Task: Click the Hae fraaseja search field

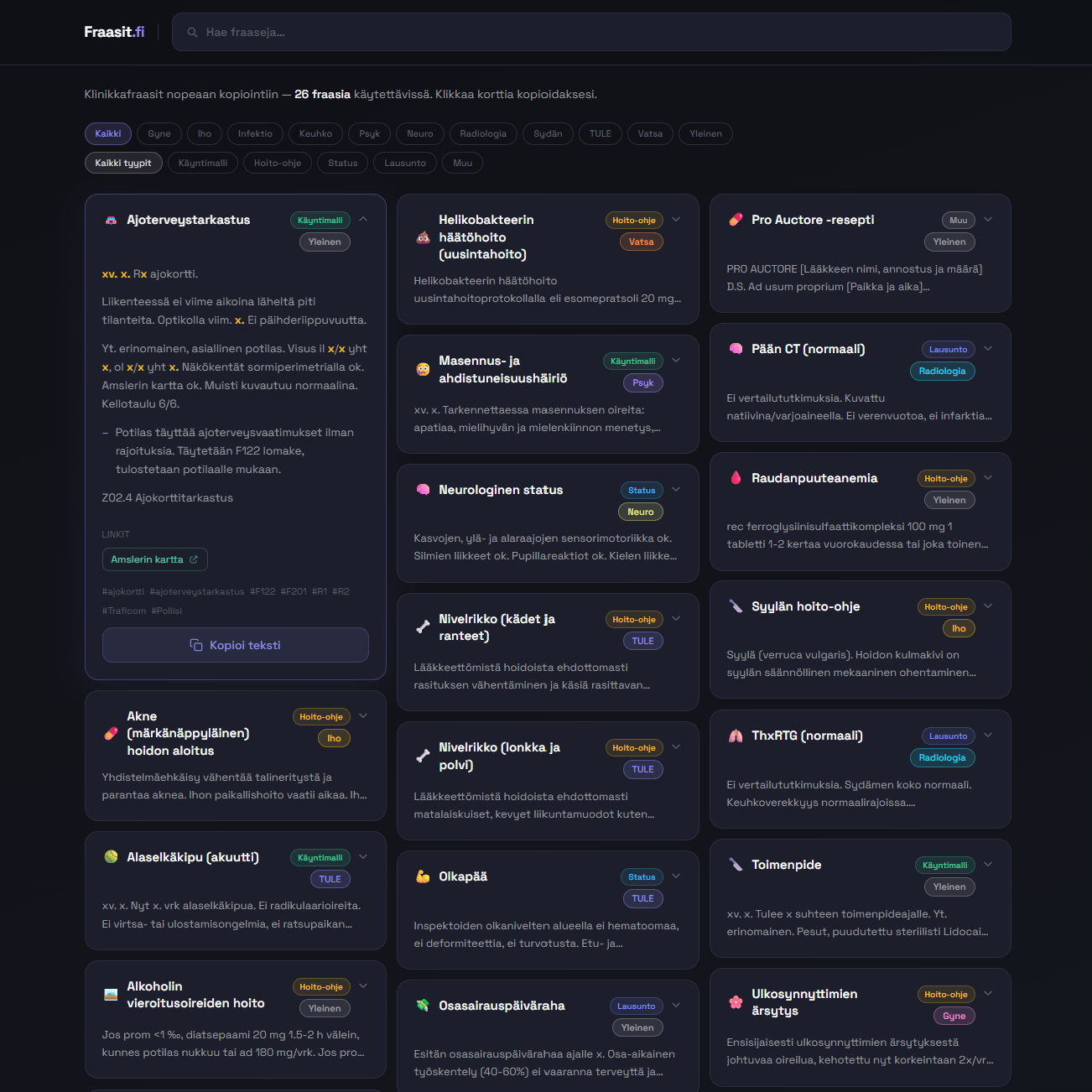Action: point(591,32)
